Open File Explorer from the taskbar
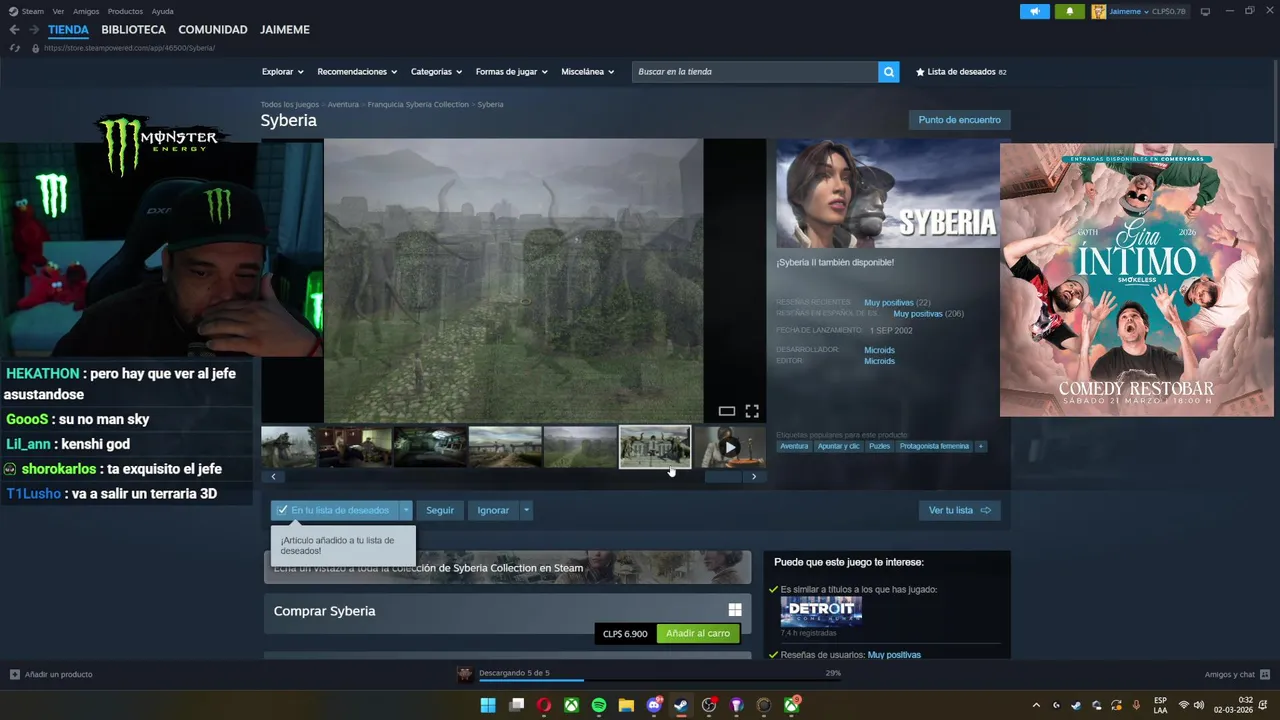Viewport: 1280px width, 720px height. 626,705
